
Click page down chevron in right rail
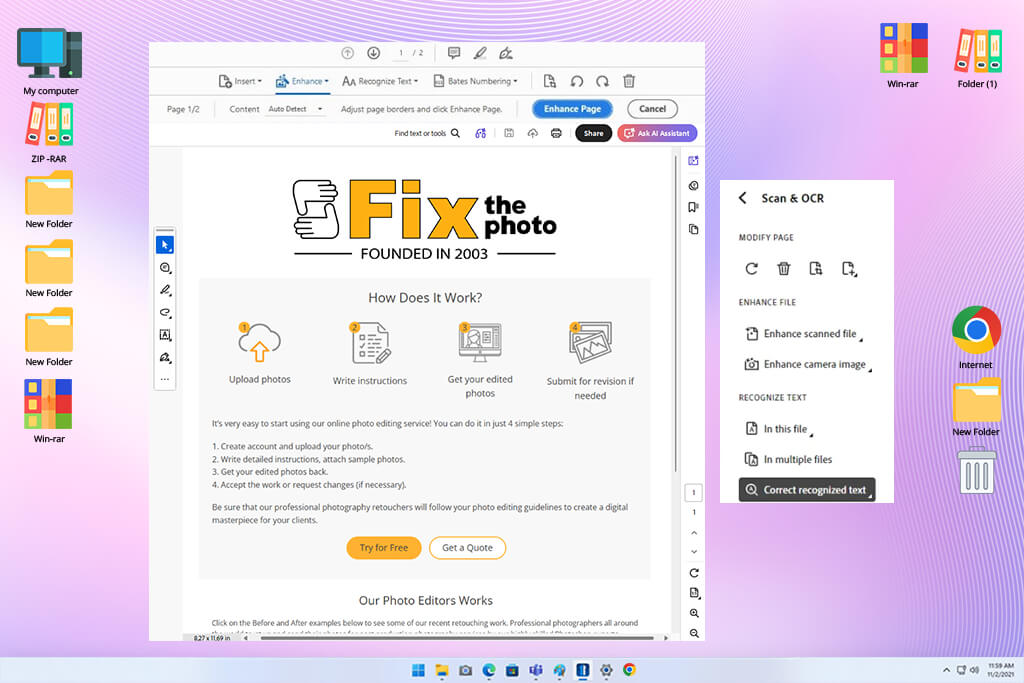[x=694, y=552]
